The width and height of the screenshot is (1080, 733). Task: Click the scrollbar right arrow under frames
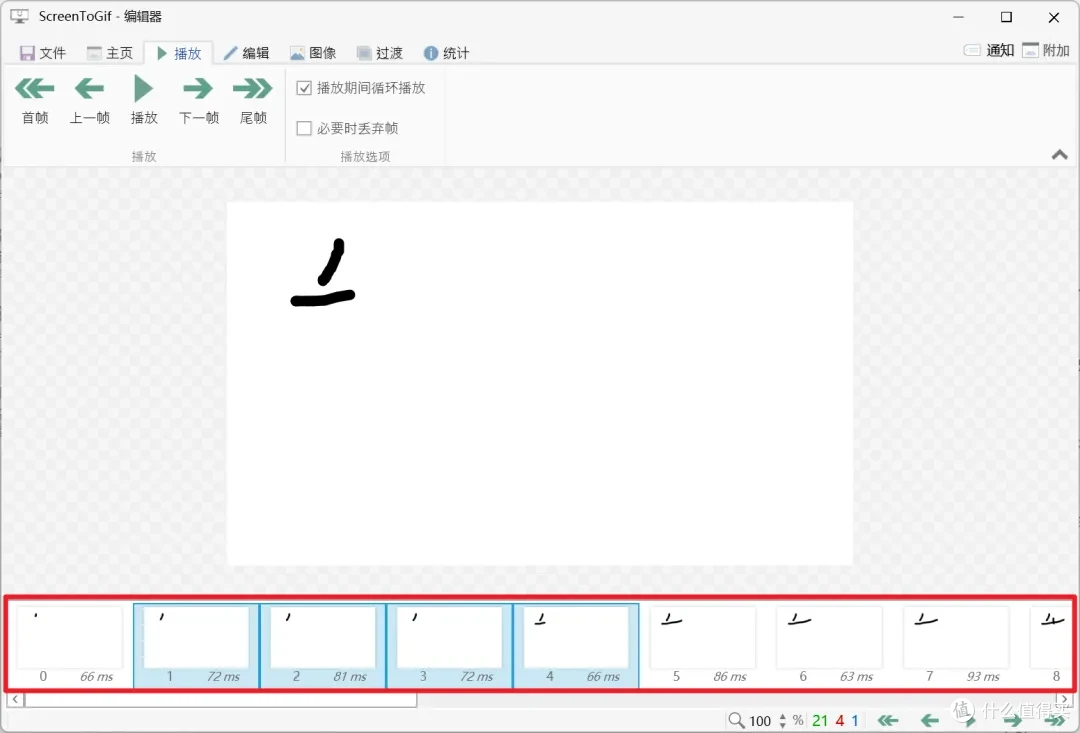point(1065,700)
